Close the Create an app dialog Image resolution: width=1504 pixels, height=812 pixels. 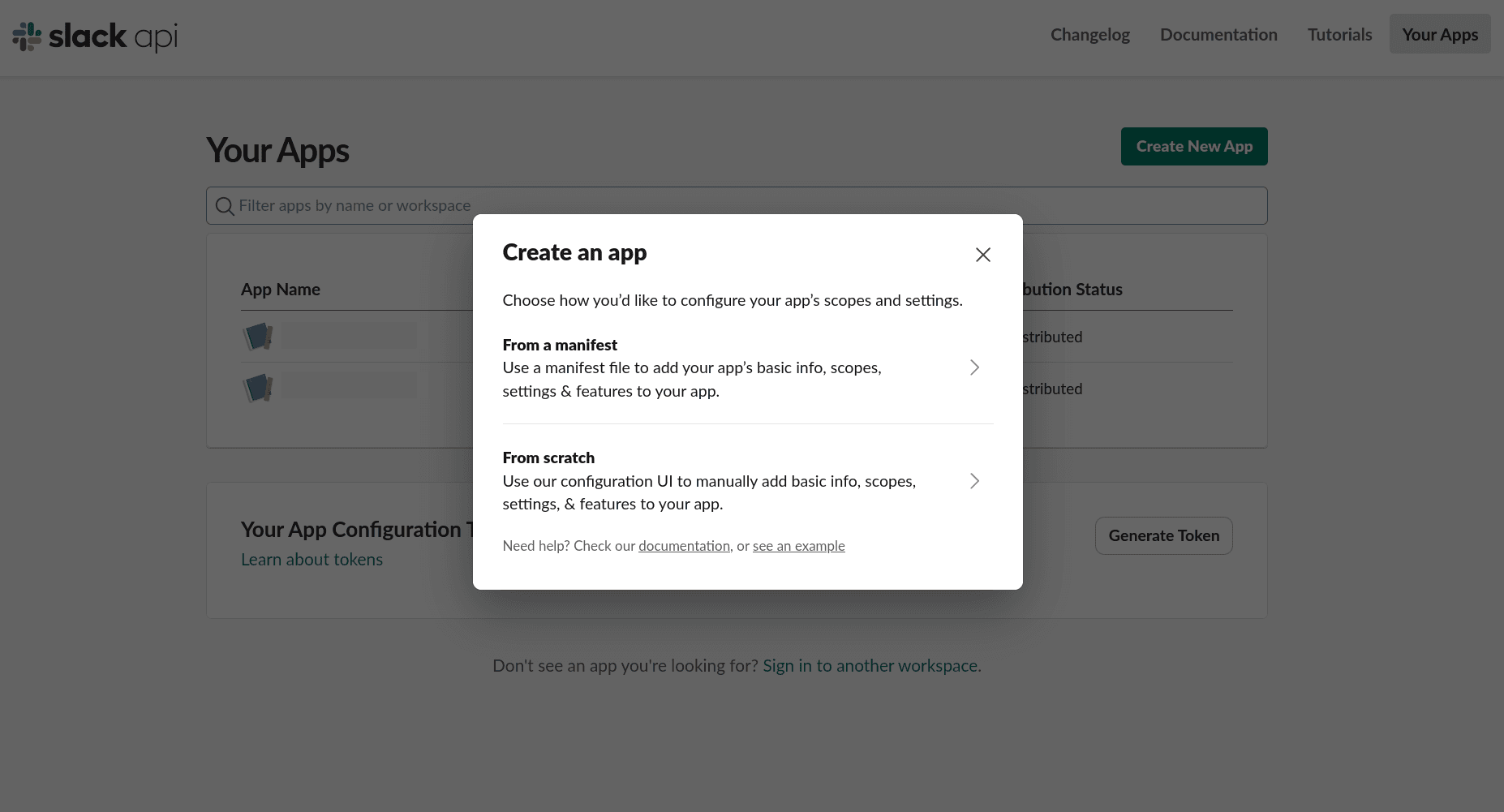click(982, 255)
